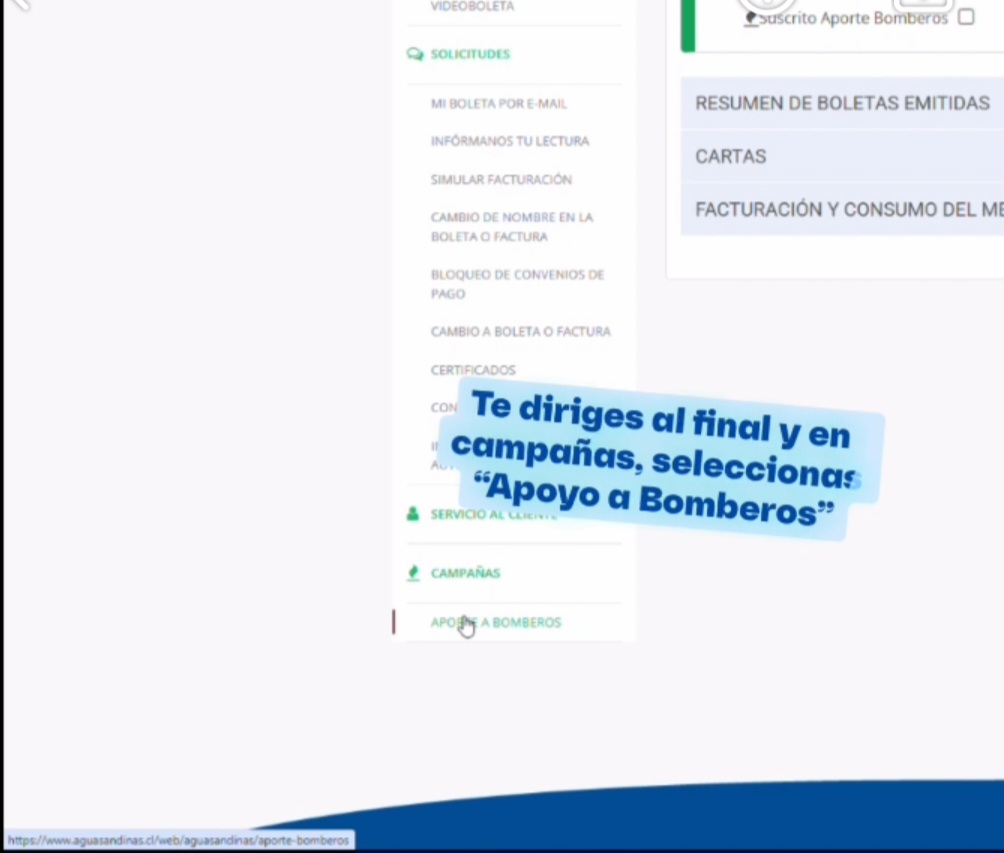Open Simular Facturación option
The image size is (1004, 853).
coord(501,180)
